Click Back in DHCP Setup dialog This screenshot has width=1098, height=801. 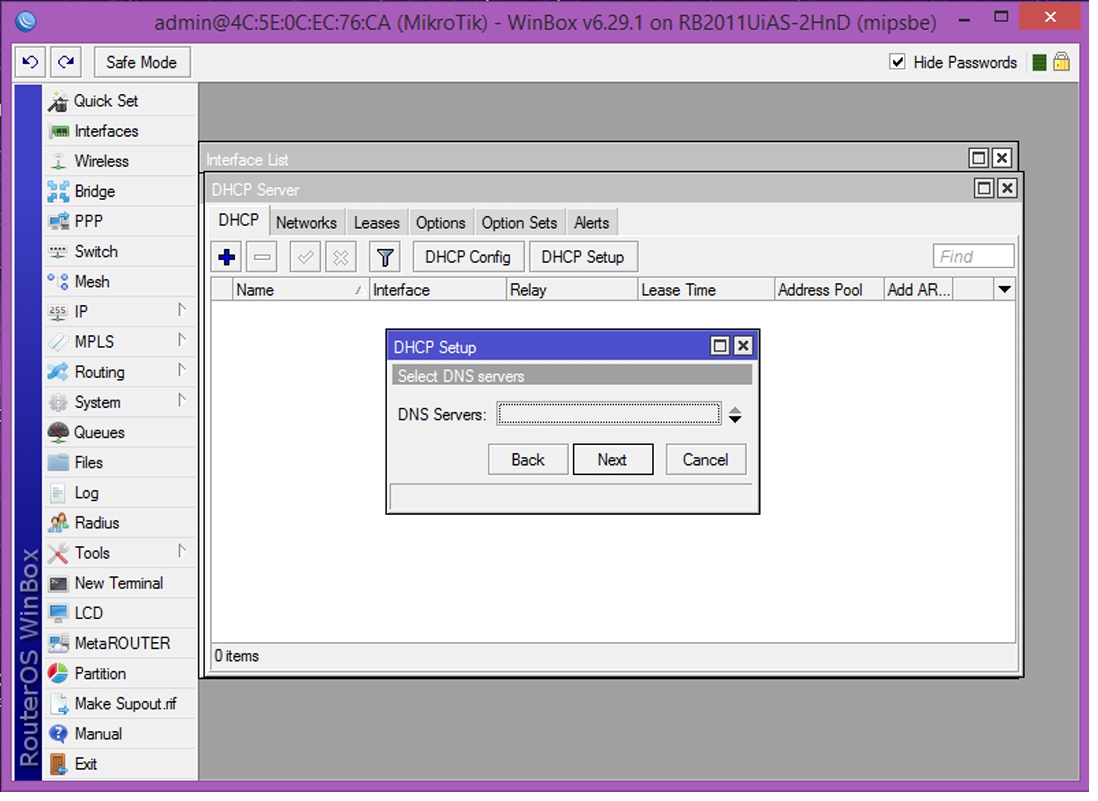(528, 459)
